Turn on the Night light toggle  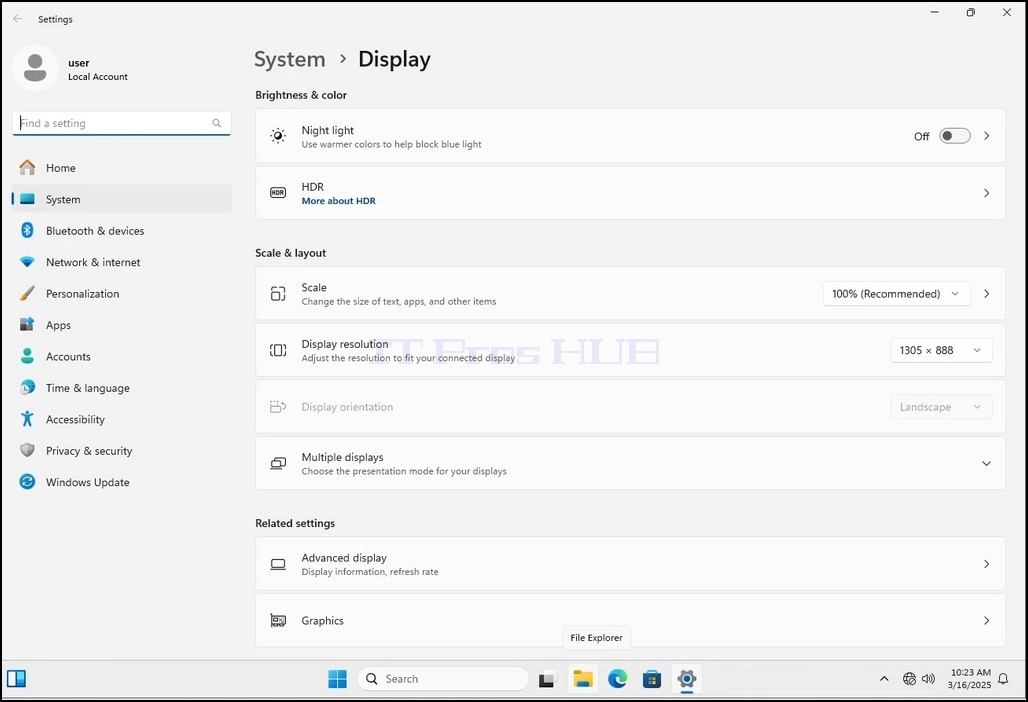955,136
